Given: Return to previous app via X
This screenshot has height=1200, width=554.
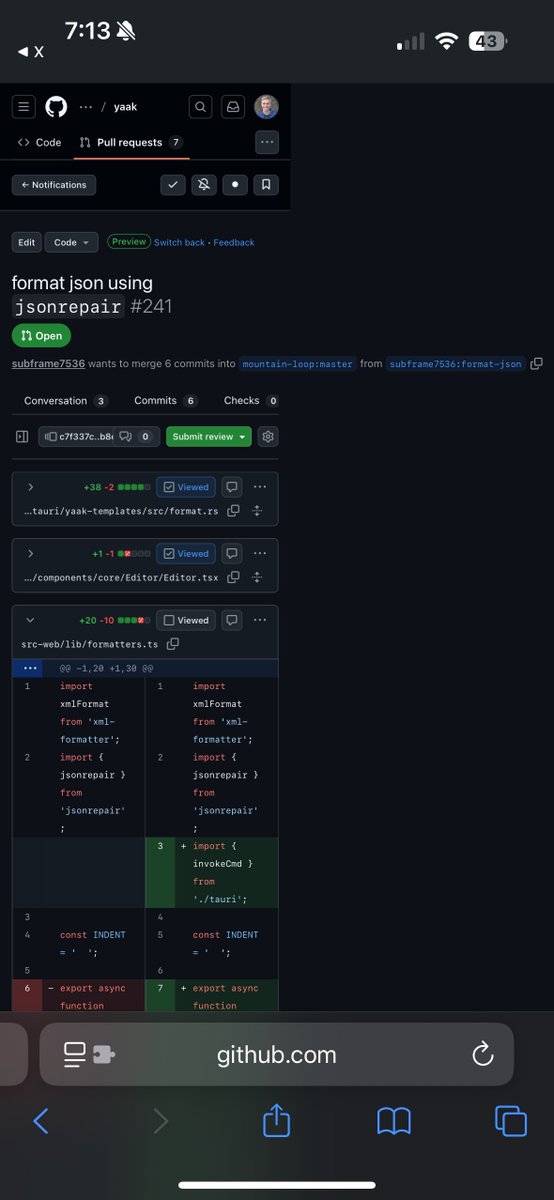Looking at the screenshot, I should 30,52.
